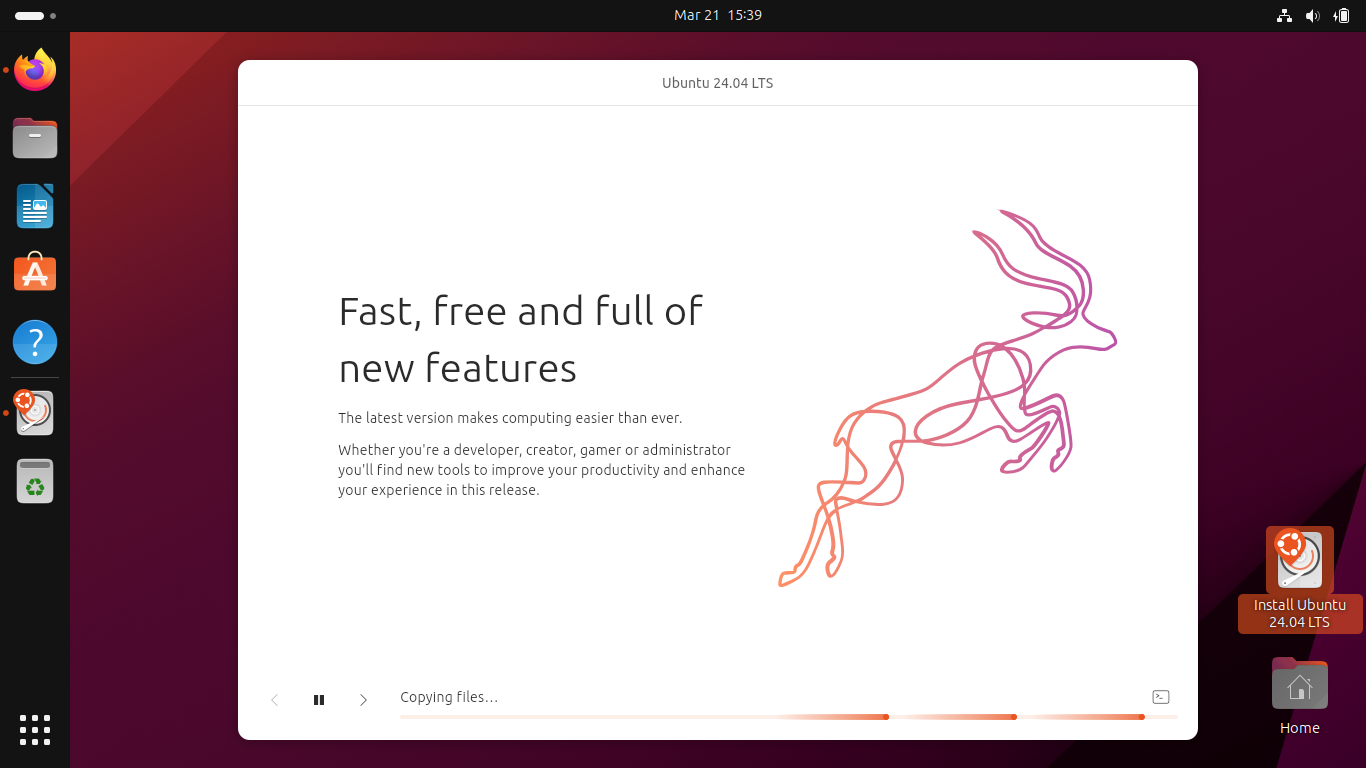The height and width of the screenshot is (768, 1366).
Task: Open the Ubuntu App Center from the dock
Action: coord(34,272)
